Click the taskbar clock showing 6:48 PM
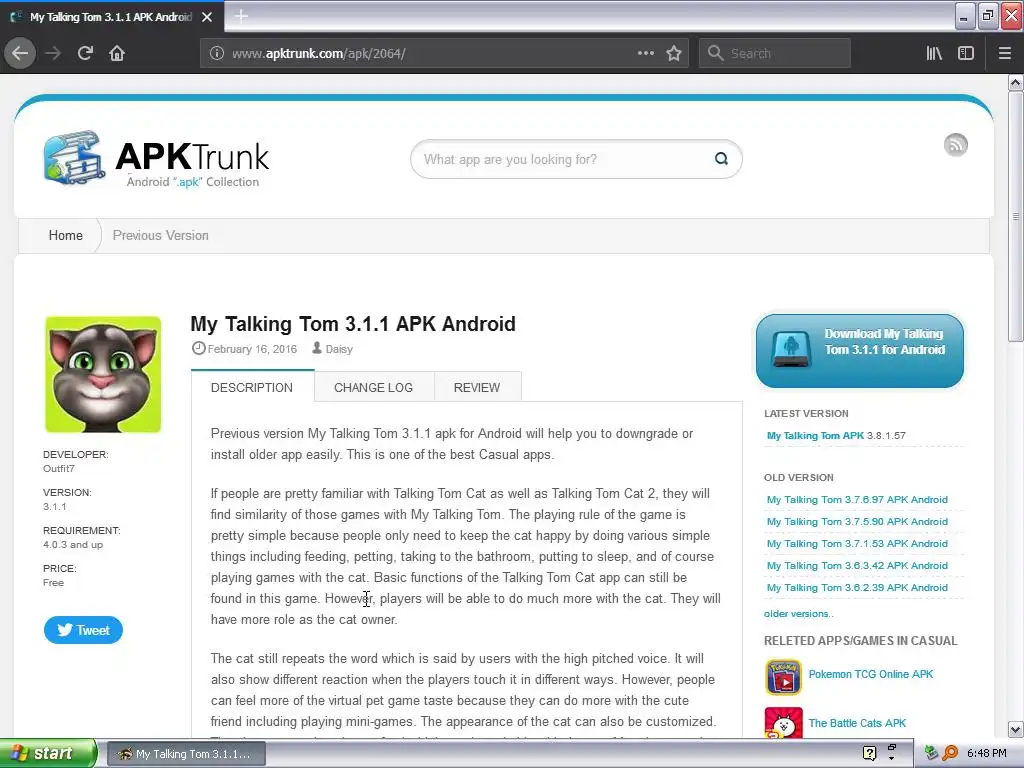Screen dimensions: 1024x768 click(987, 753)
